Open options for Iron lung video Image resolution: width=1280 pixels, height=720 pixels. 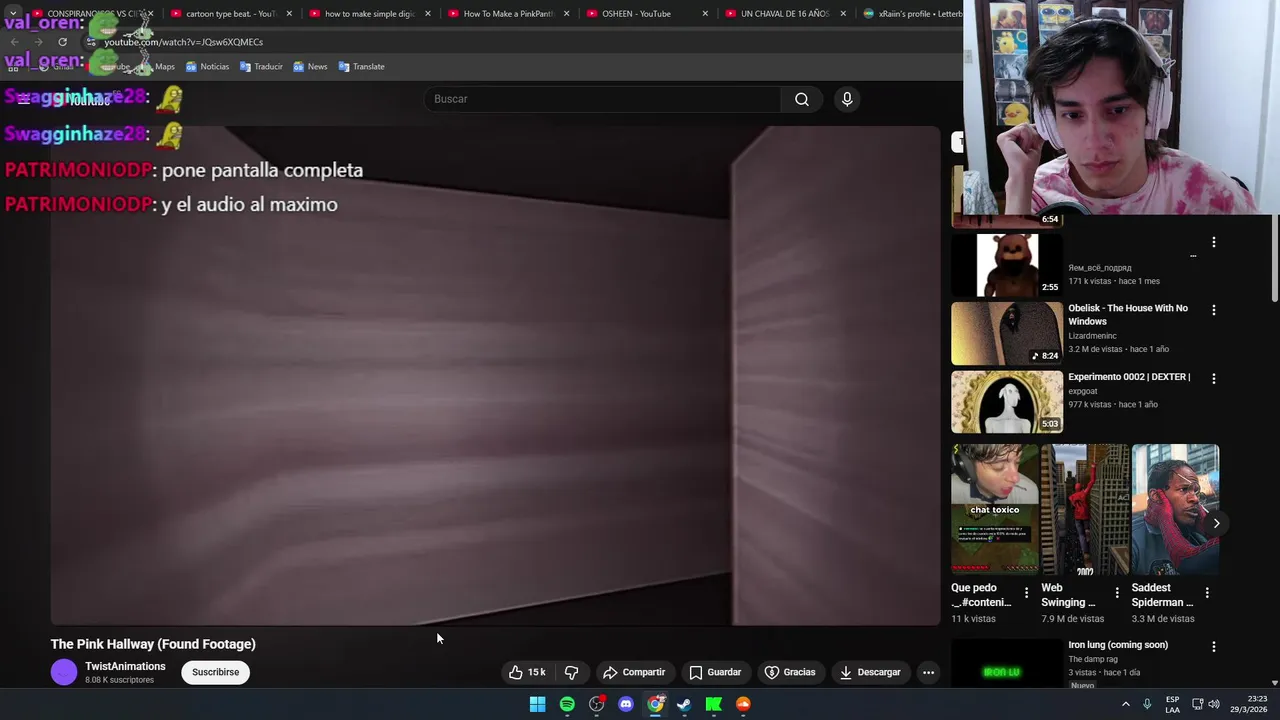point(1214,647)
